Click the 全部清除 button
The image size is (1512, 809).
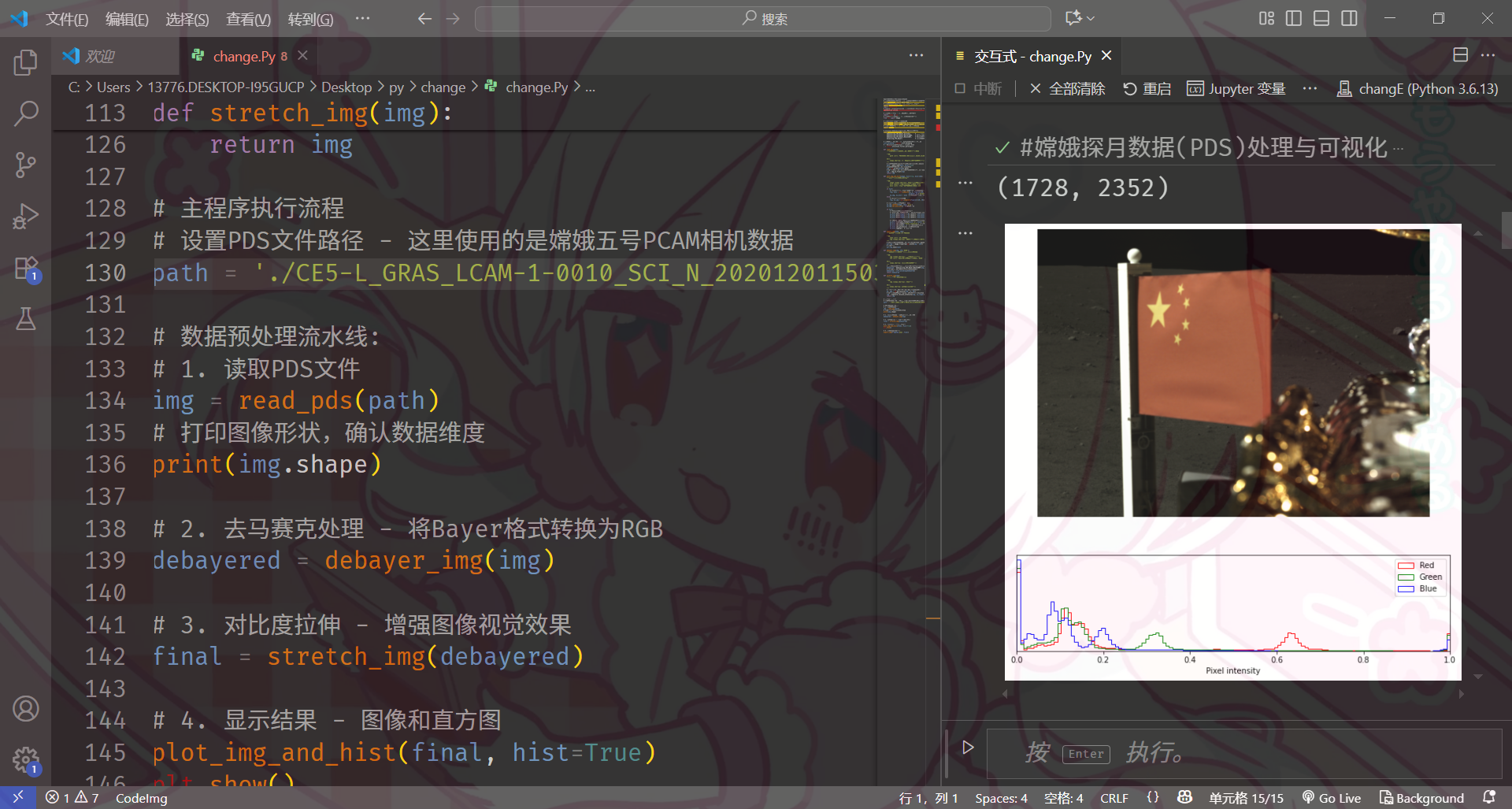1067,89
